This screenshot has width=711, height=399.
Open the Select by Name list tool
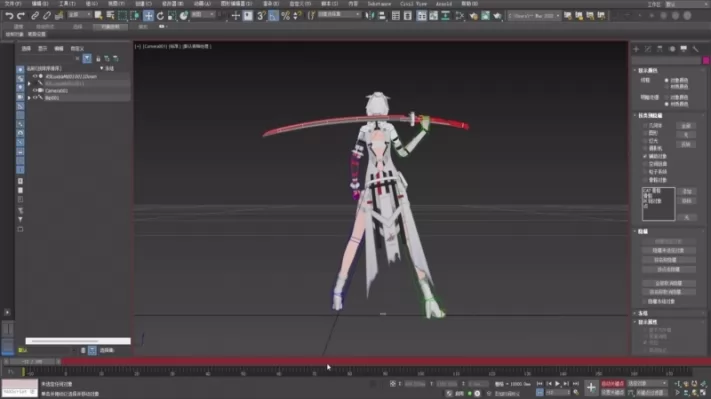coord(110,16)
